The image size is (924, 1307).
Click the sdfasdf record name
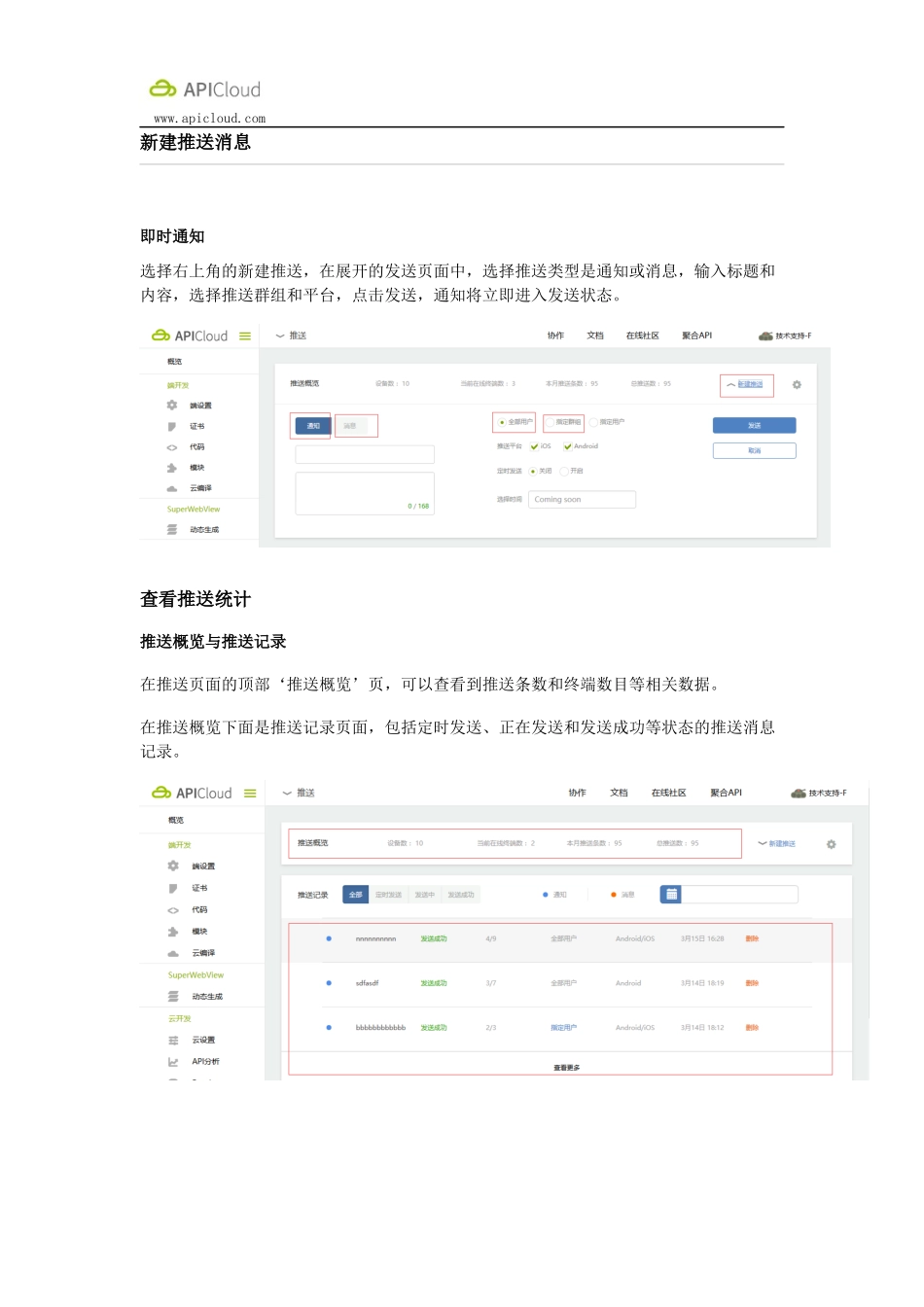[368, 984]
